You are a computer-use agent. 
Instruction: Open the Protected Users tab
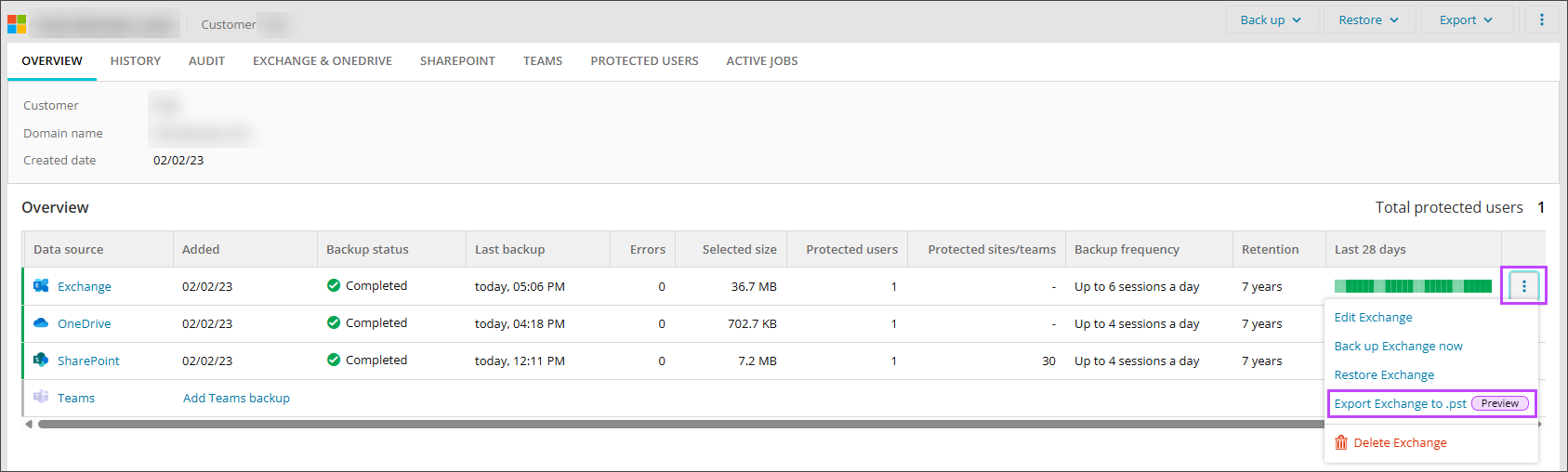(644, 61)
